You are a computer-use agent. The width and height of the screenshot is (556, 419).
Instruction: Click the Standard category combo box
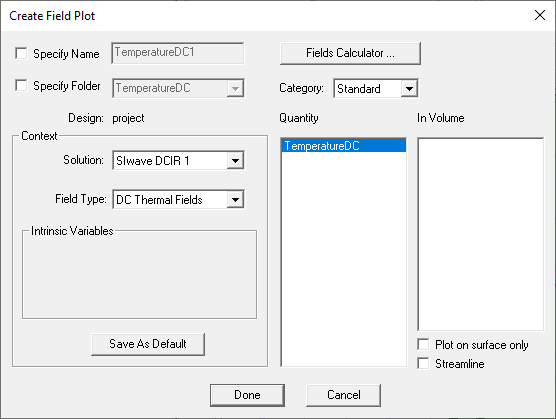tap(376, 88)
